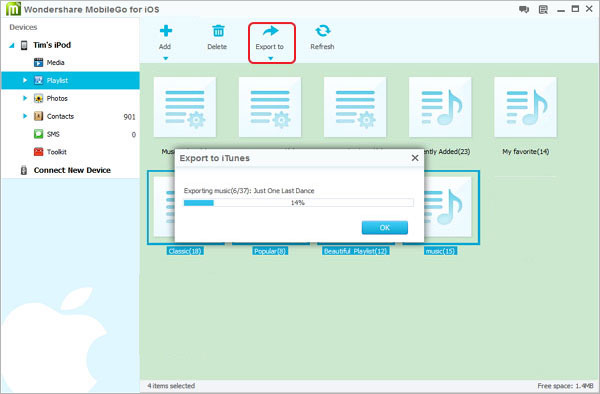This screenshot has width=600, height=394.
Task: Click the Media film icon
Action: [38, 62]
